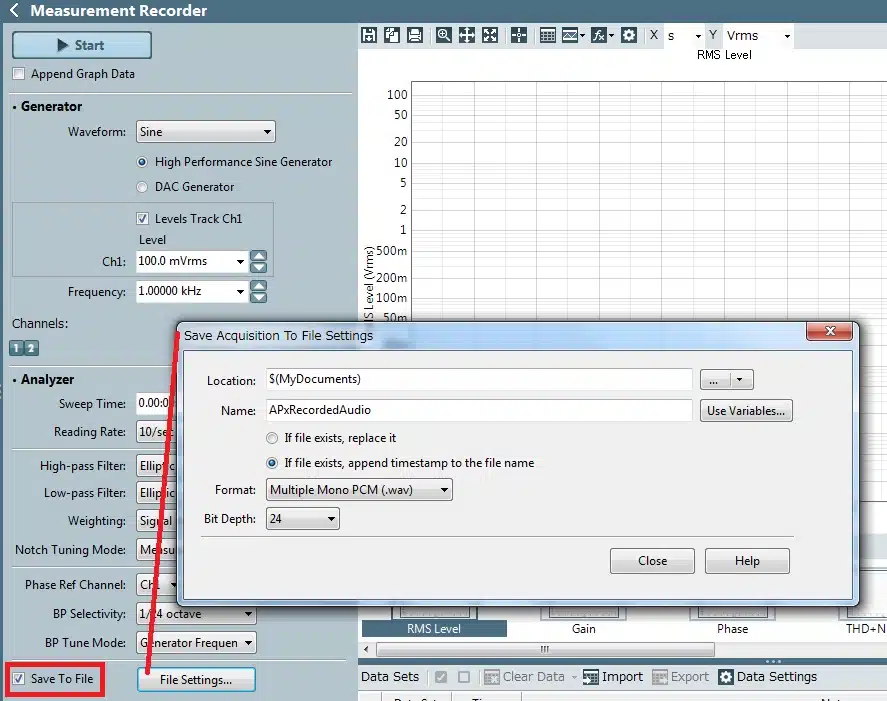Click the print graph icon

tap(414, 35)
